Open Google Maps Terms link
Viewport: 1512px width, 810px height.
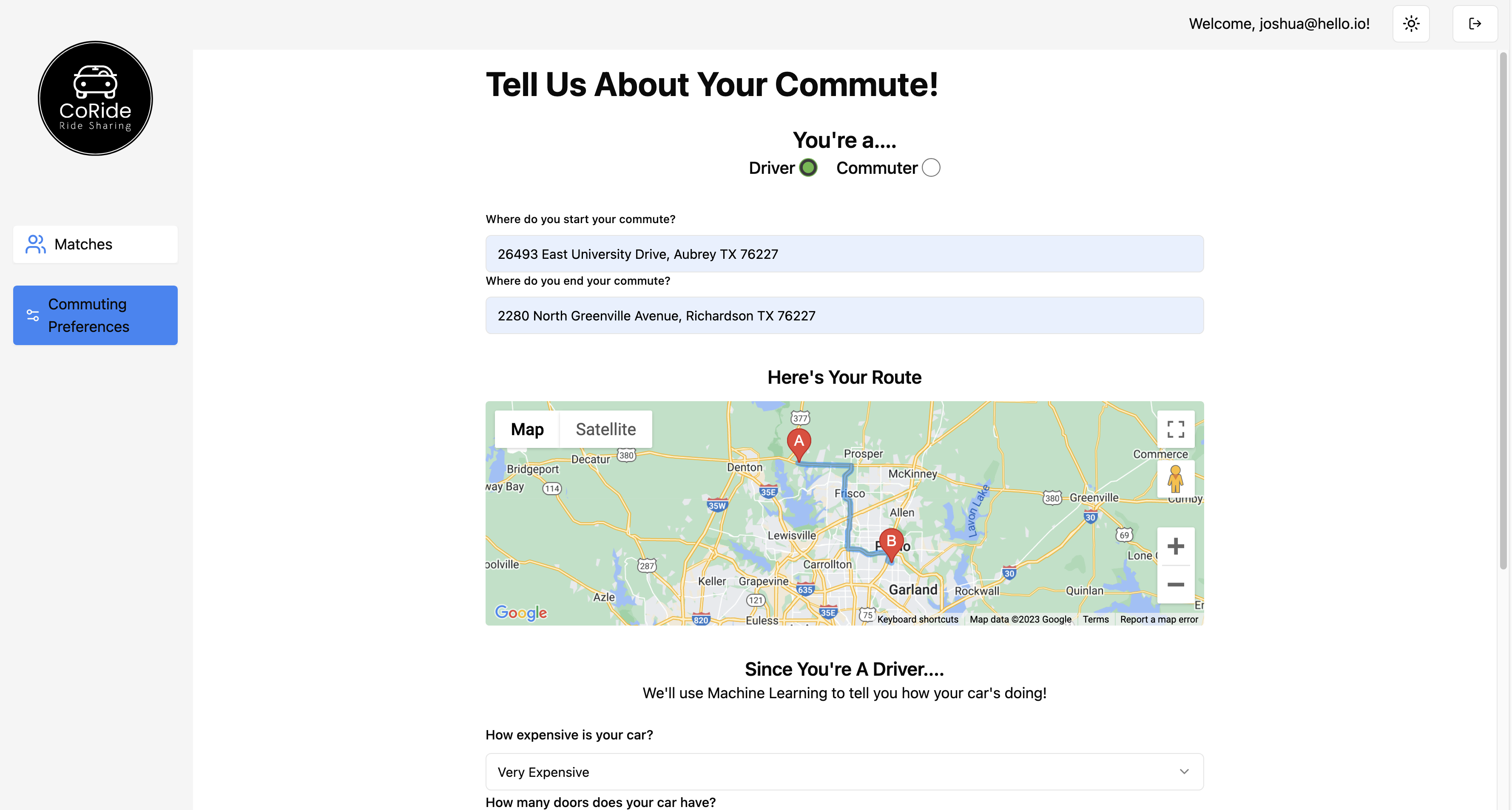point(1095,619)
